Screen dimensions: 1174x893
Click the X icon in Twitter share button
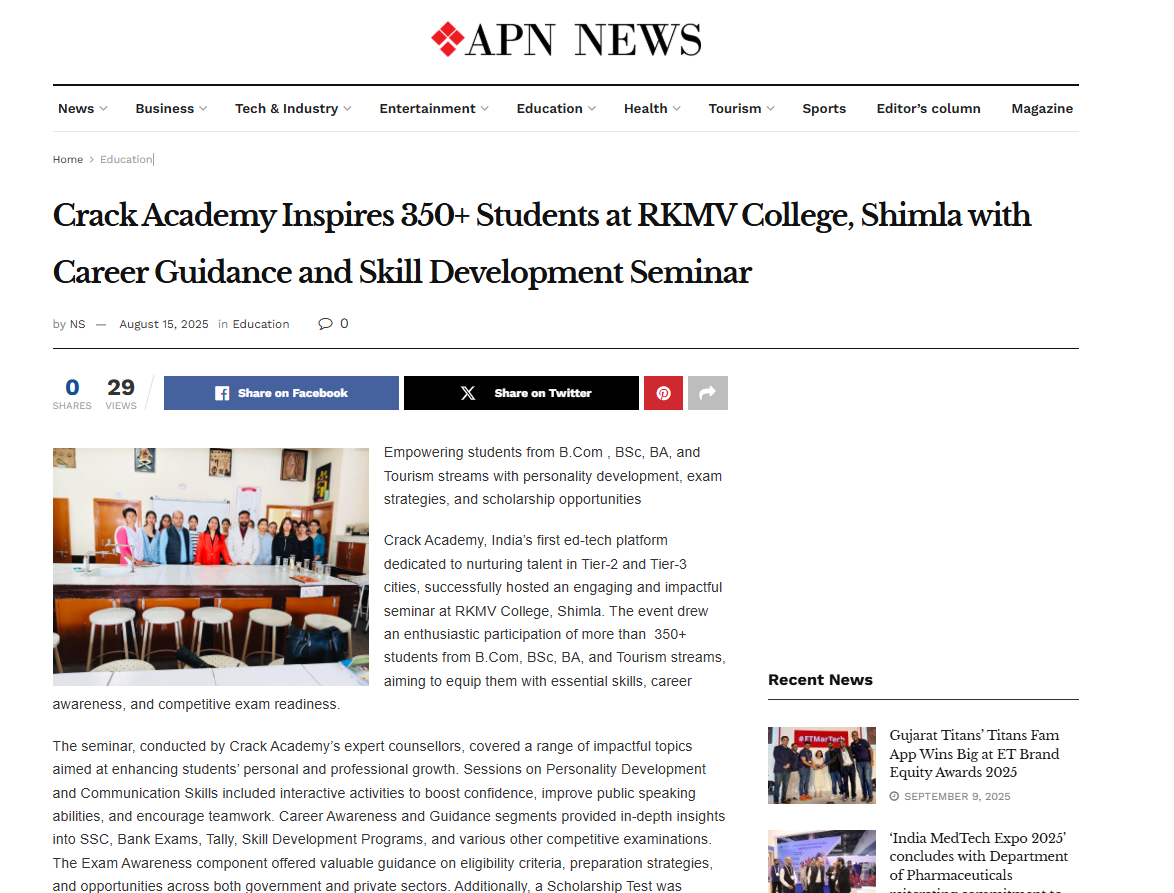(468, 393)
